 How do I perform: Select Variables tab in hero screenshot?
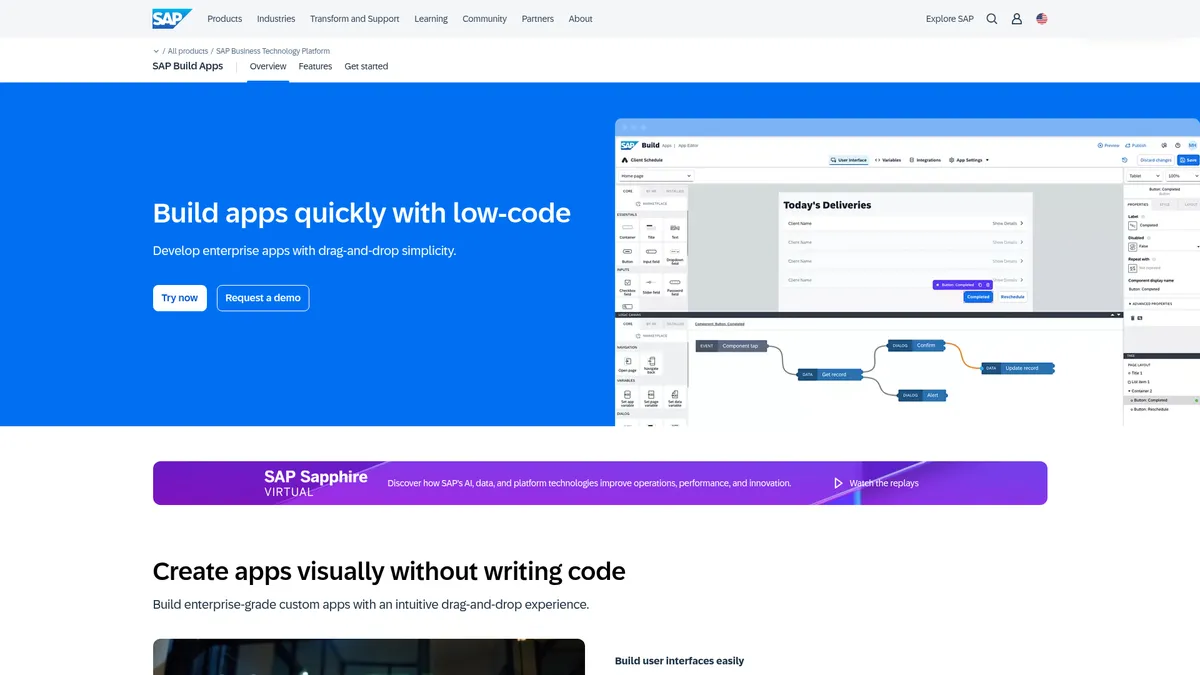[888, 160]
